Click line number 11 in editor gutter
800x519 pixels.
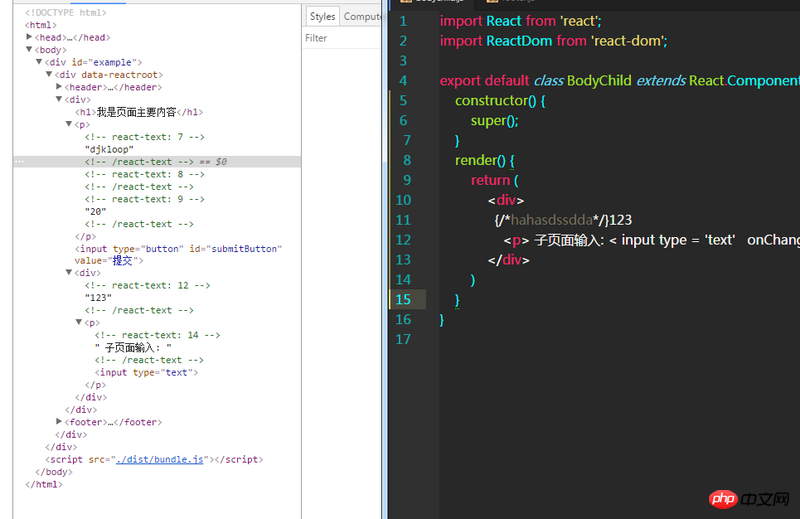point(403,220)
